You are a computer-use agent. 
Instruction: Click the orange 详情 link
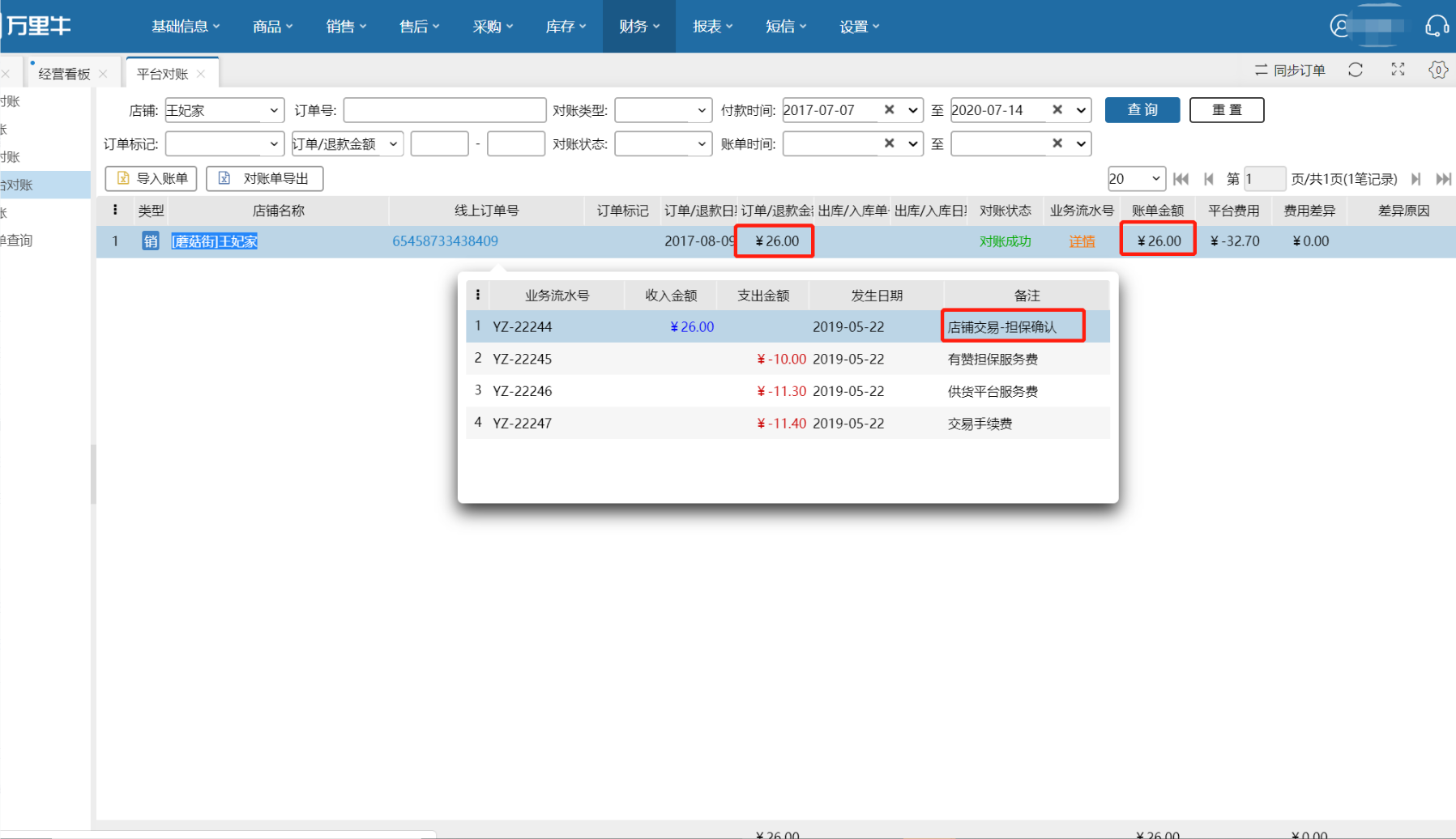[1082, 241]
